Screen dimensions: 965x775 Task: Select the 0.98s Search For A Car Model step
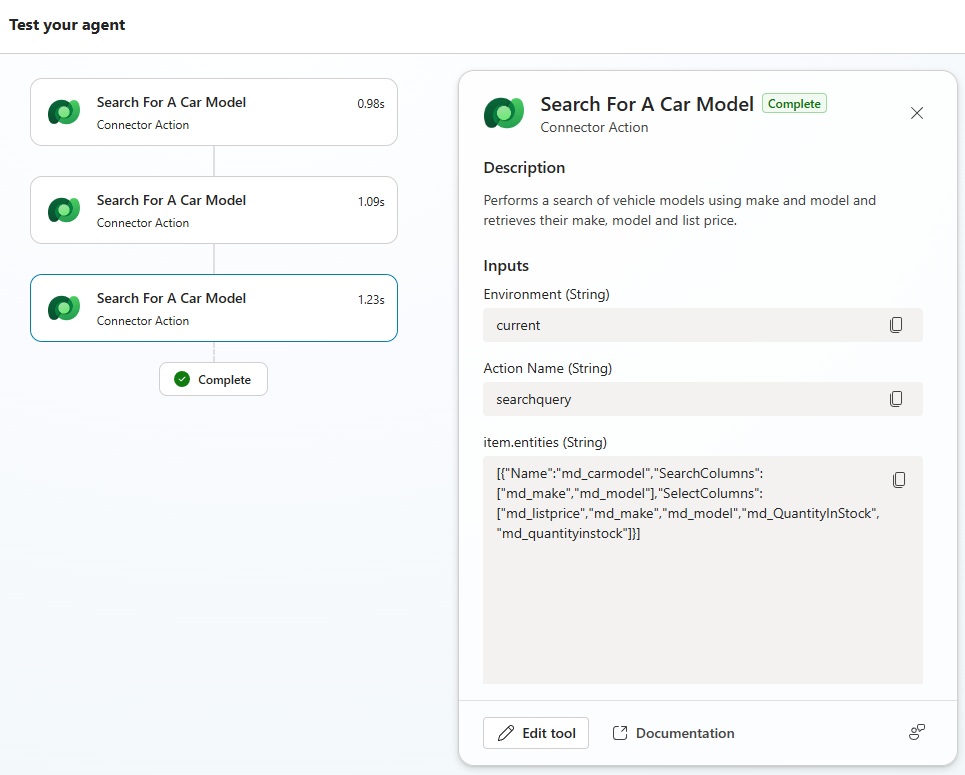(x=214, y=112)
